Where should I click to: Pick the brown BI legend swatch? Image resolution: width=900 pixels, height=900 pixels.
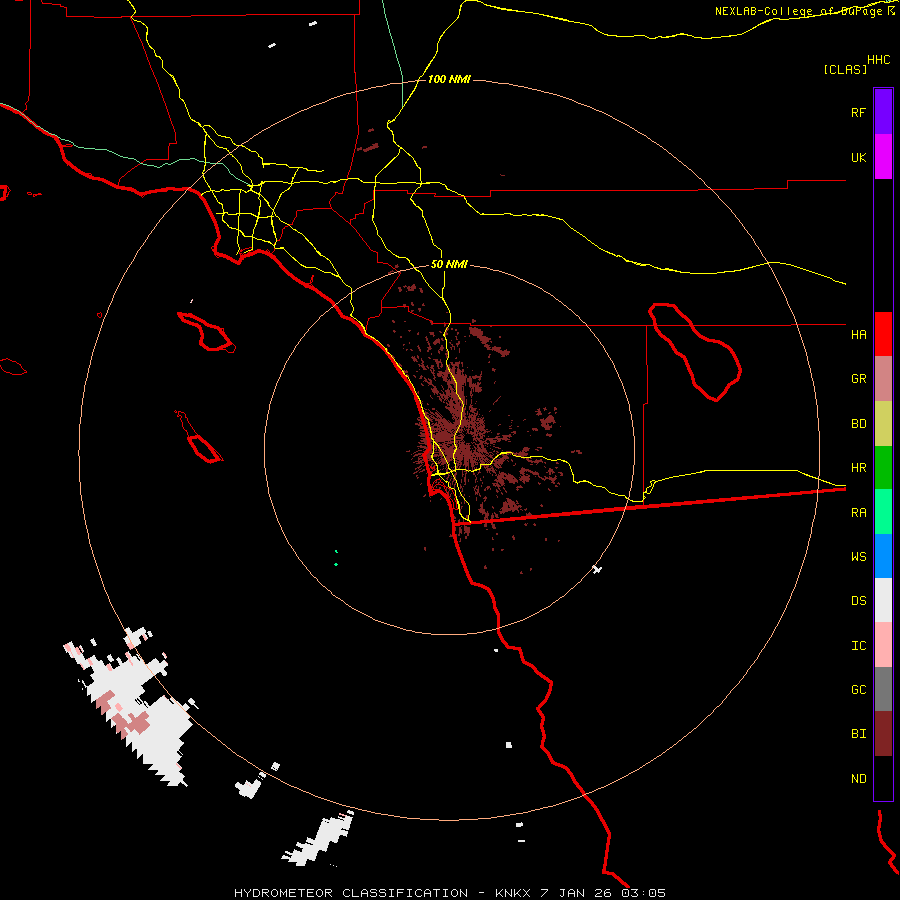tap(883, 734)
